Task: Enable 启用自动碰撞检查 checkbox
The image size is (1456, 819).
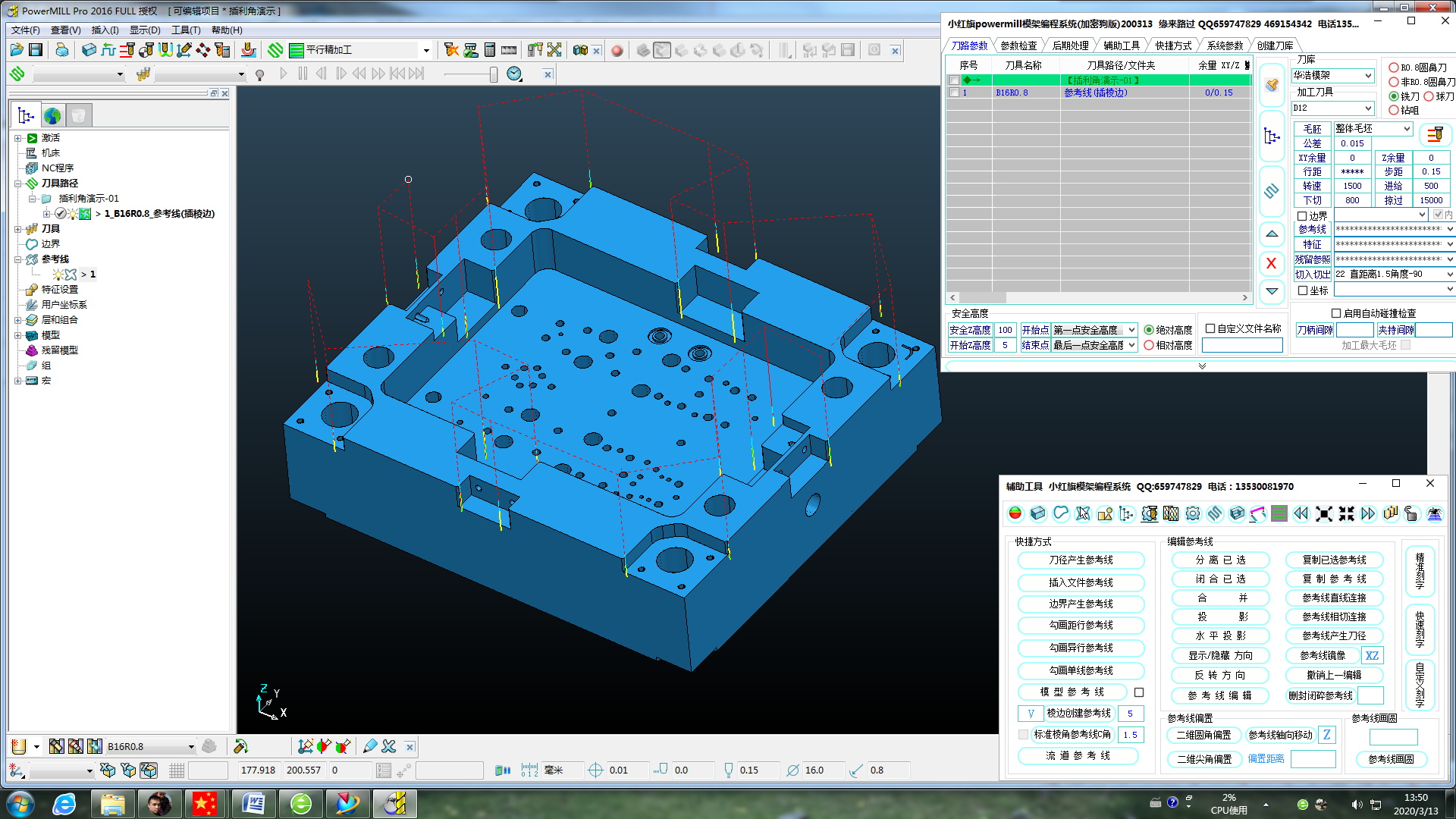Action: 1336,313
